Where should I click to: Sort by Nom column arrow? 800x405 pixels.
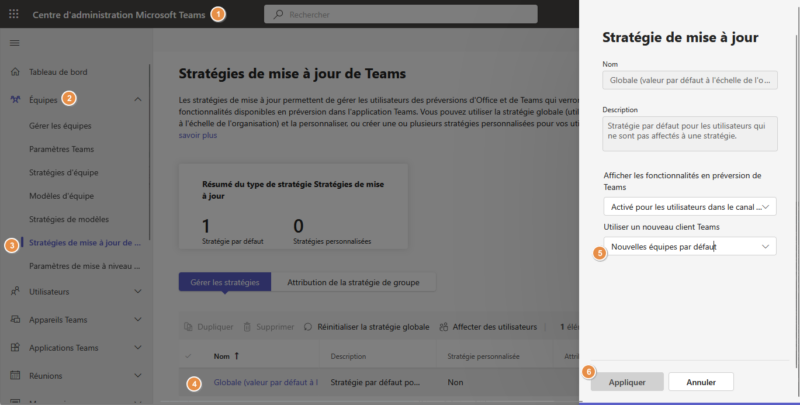pyautogui.click(x=237, y=356)
